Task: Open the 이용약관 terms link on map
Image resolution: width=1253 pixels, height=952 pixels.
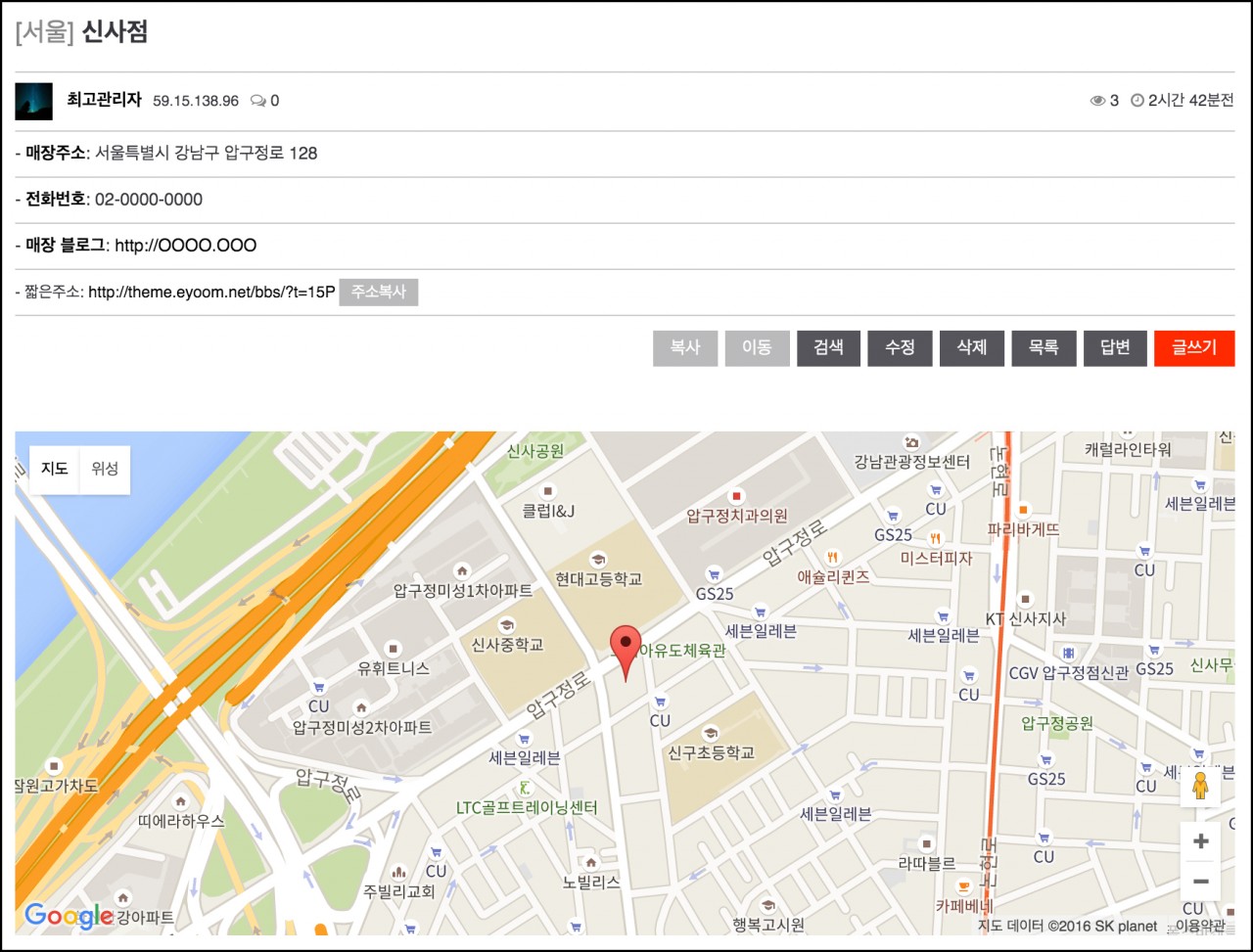Action: (1200, 926)
